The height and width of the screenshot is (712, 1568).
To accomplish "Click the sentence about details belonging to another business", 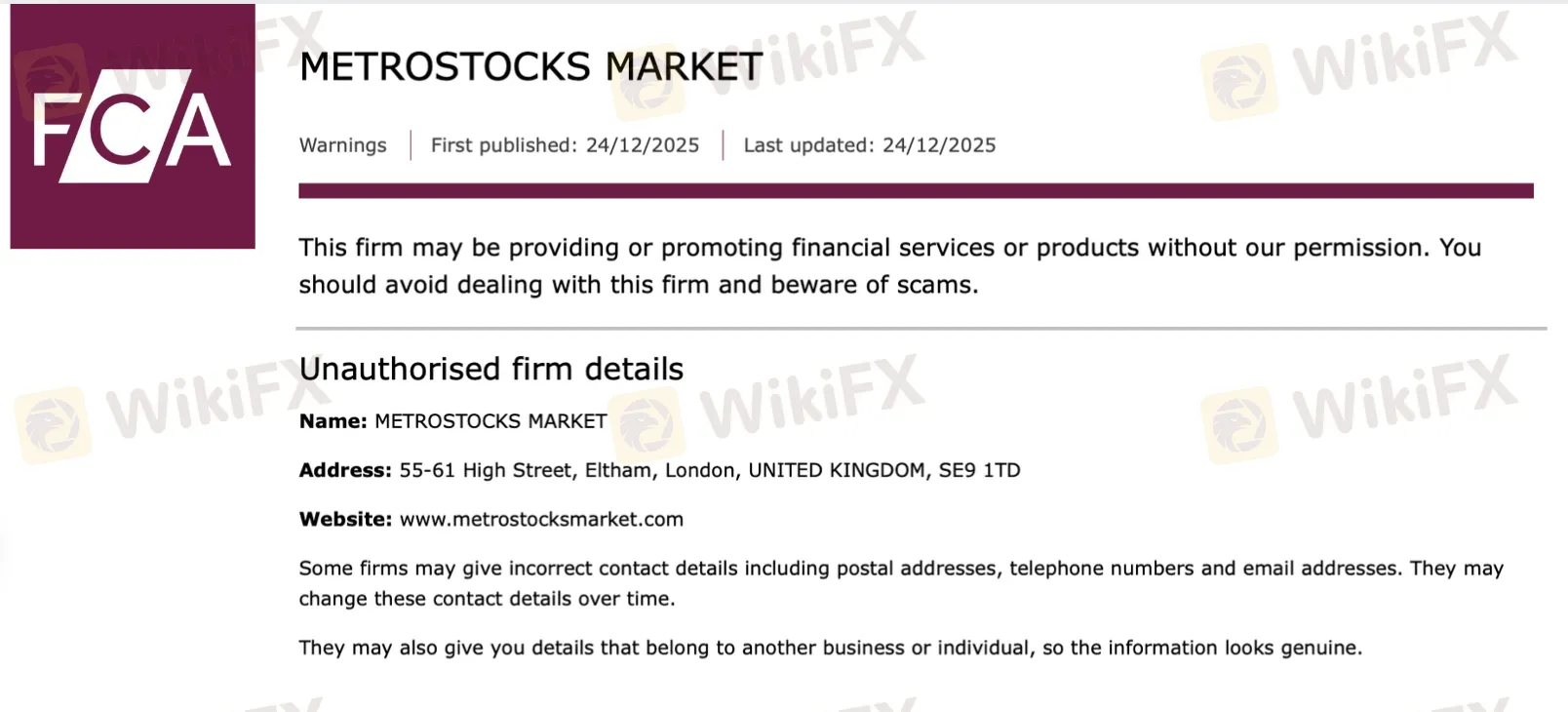I will pyautogui.click(x=830, y=648).
